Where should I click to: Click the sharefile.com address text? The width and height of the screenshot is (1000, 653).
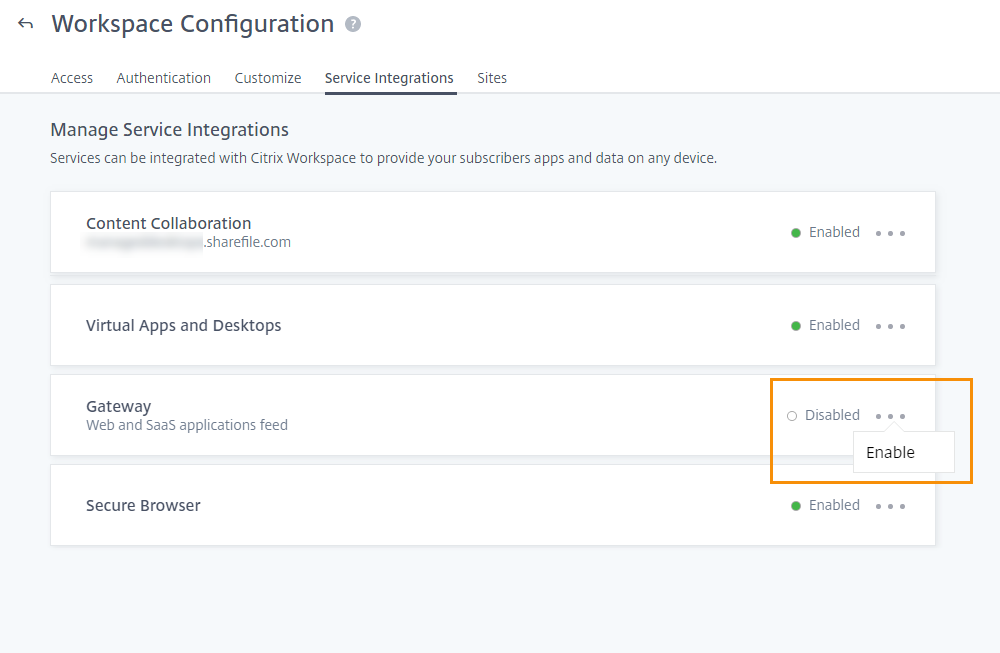click(x=246, y=242)
